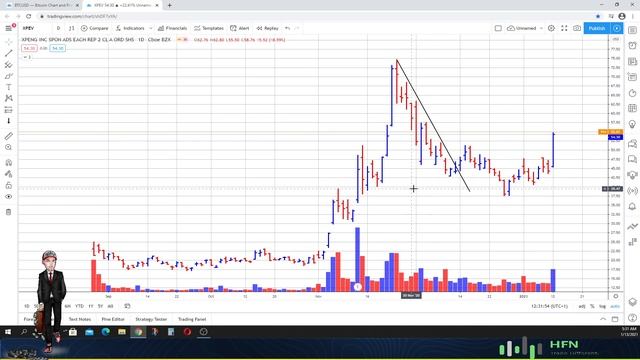Expand the layout dropdown arrow beside Unnamed
Image resolution: width=640 pixels, height=360 pixels.
541,28
